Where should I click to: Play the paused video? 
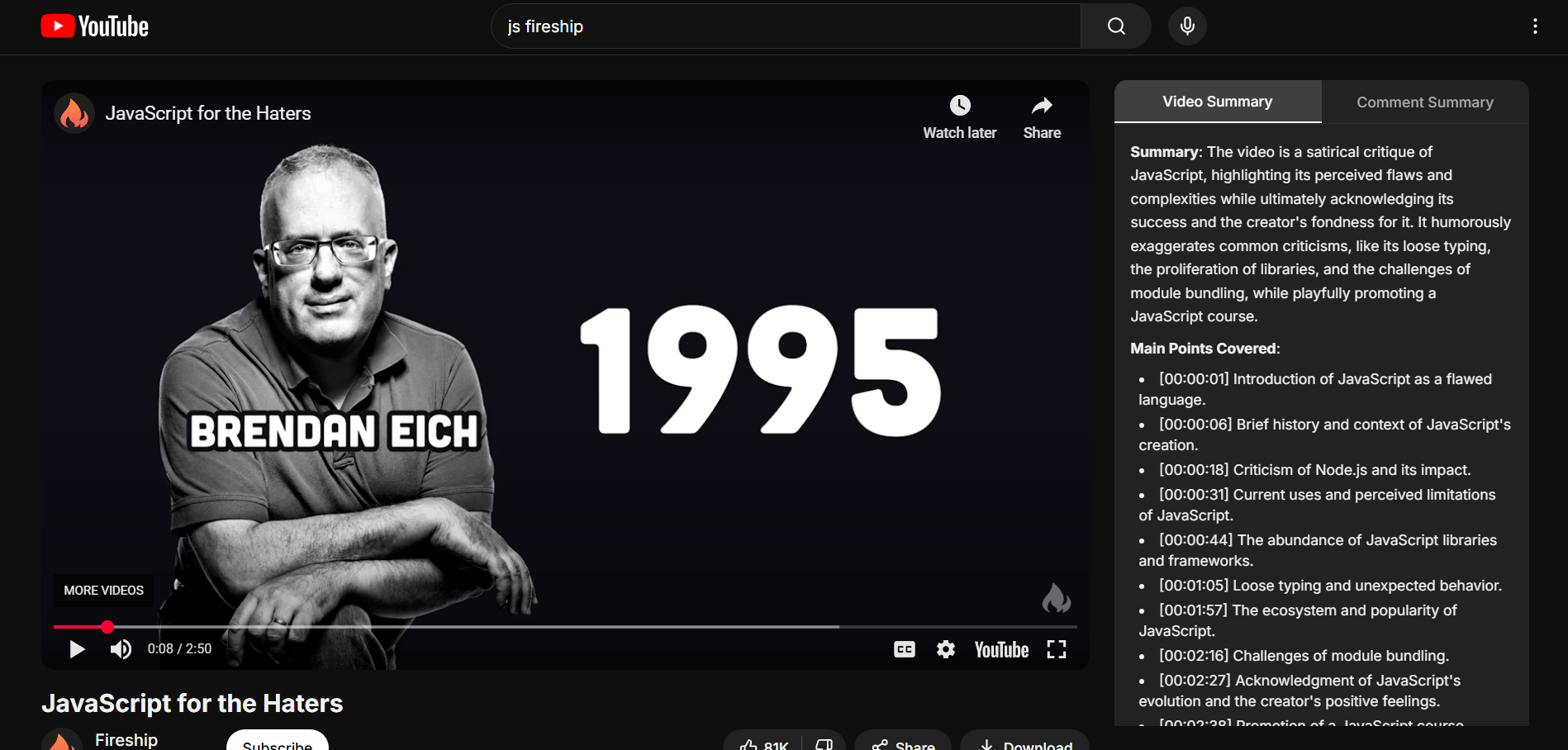tap(77, 649)
